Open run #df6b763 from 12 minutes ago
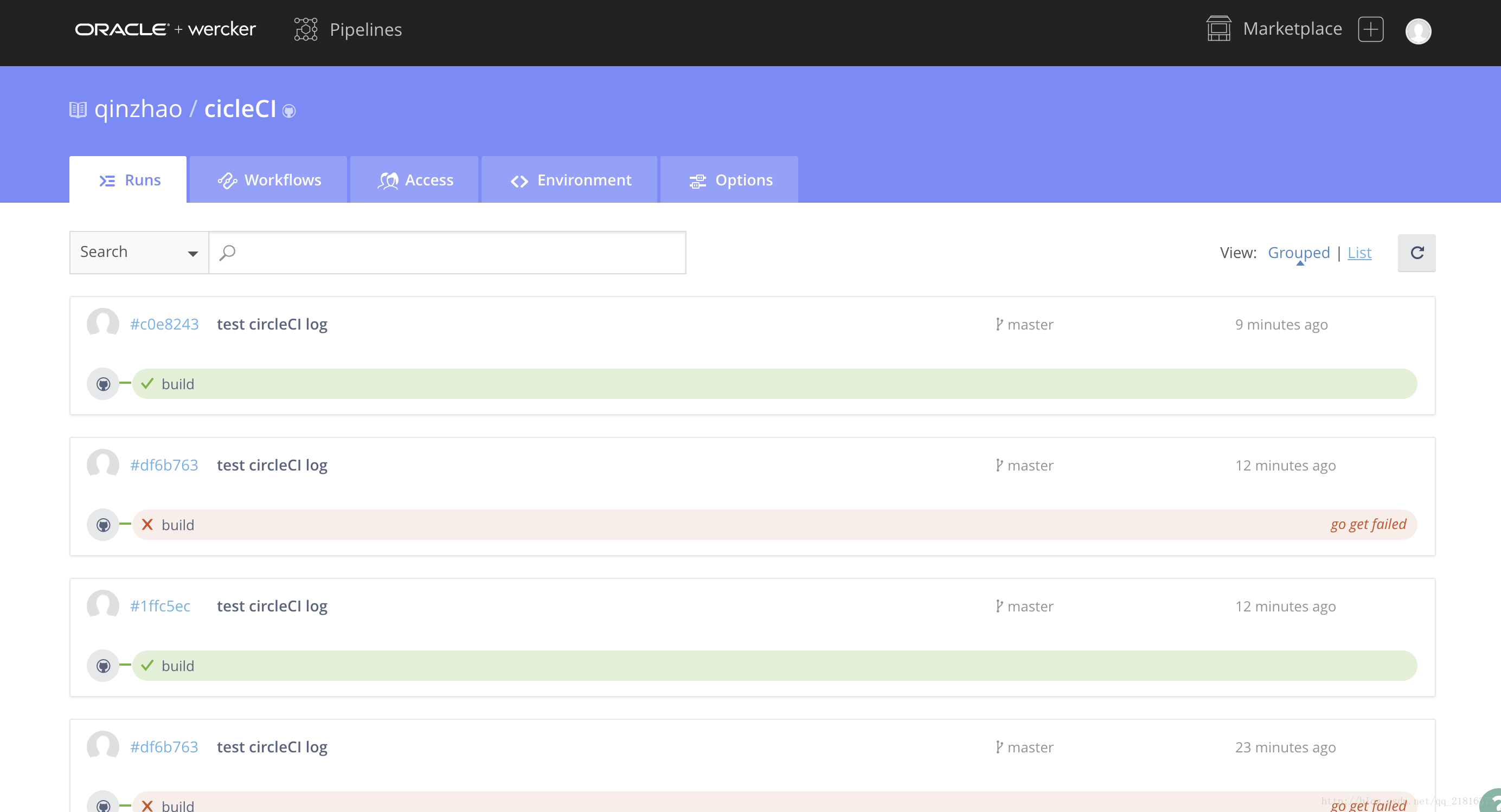 [x=164, y=465]
